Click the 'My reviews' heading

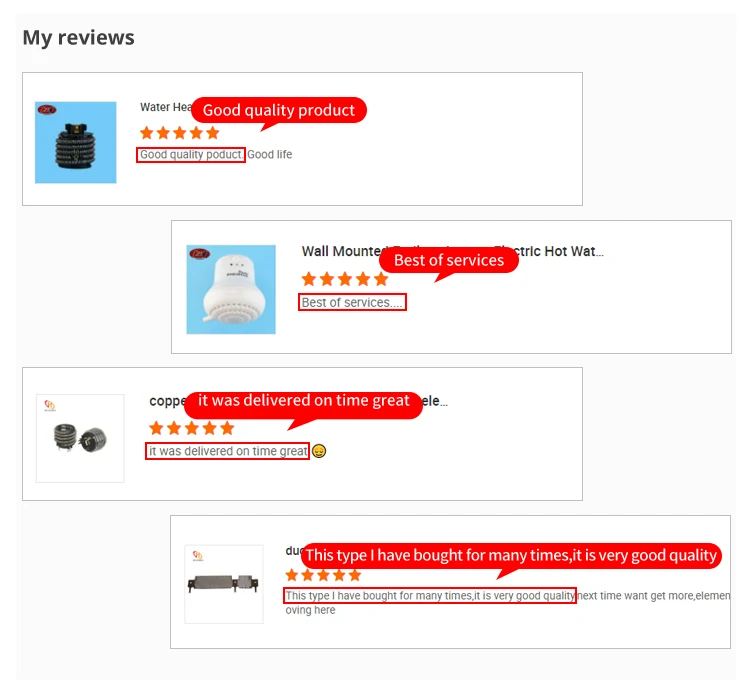(x=78, y=37)
